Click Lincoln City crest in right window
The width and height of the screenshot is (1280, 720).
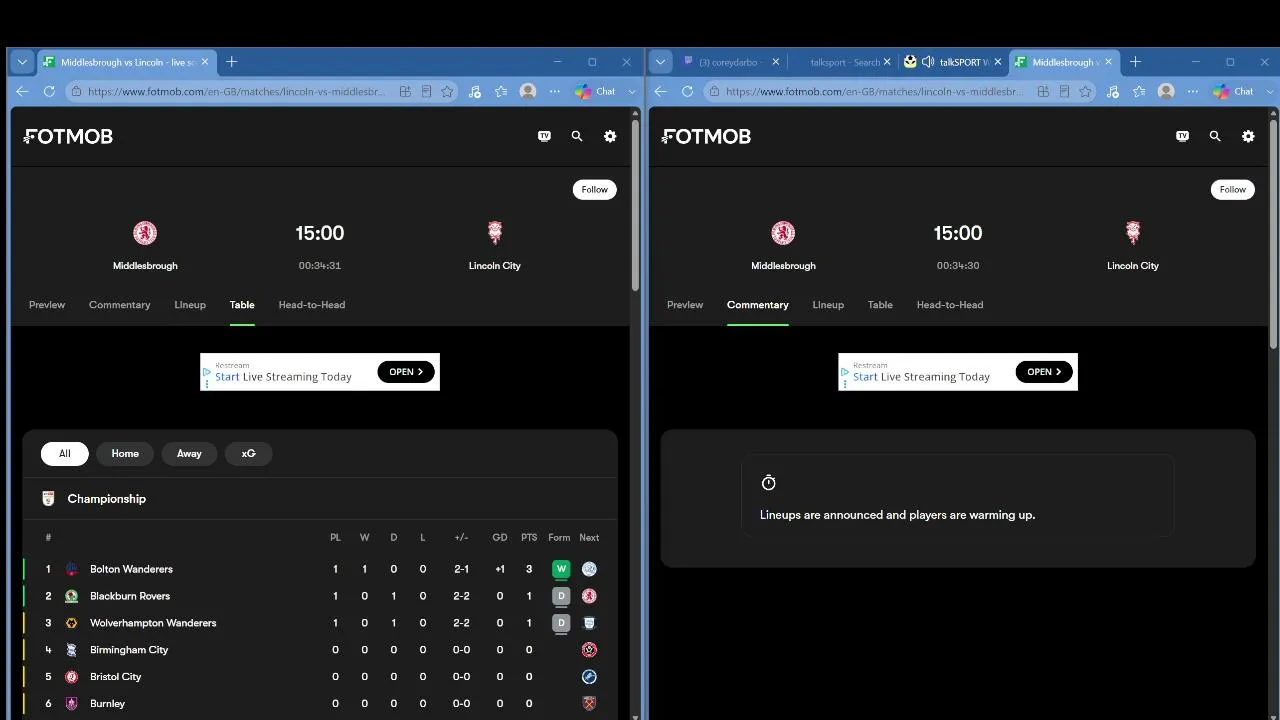(1133, 233)
